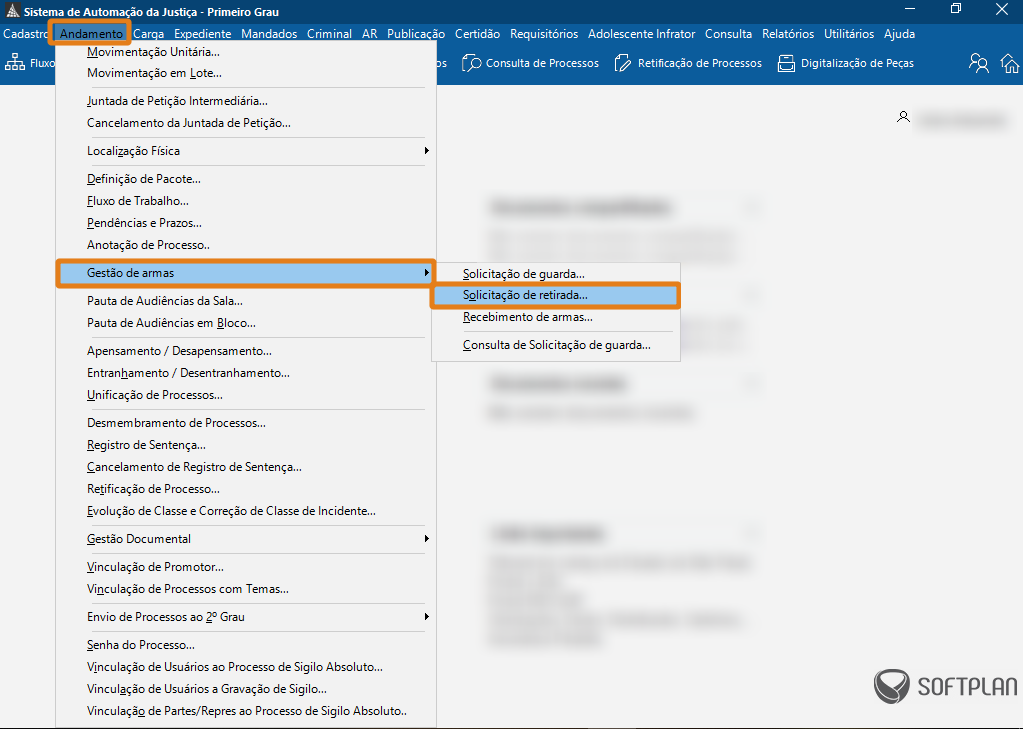Select Definição de Pacote entry

coord(144,179)
